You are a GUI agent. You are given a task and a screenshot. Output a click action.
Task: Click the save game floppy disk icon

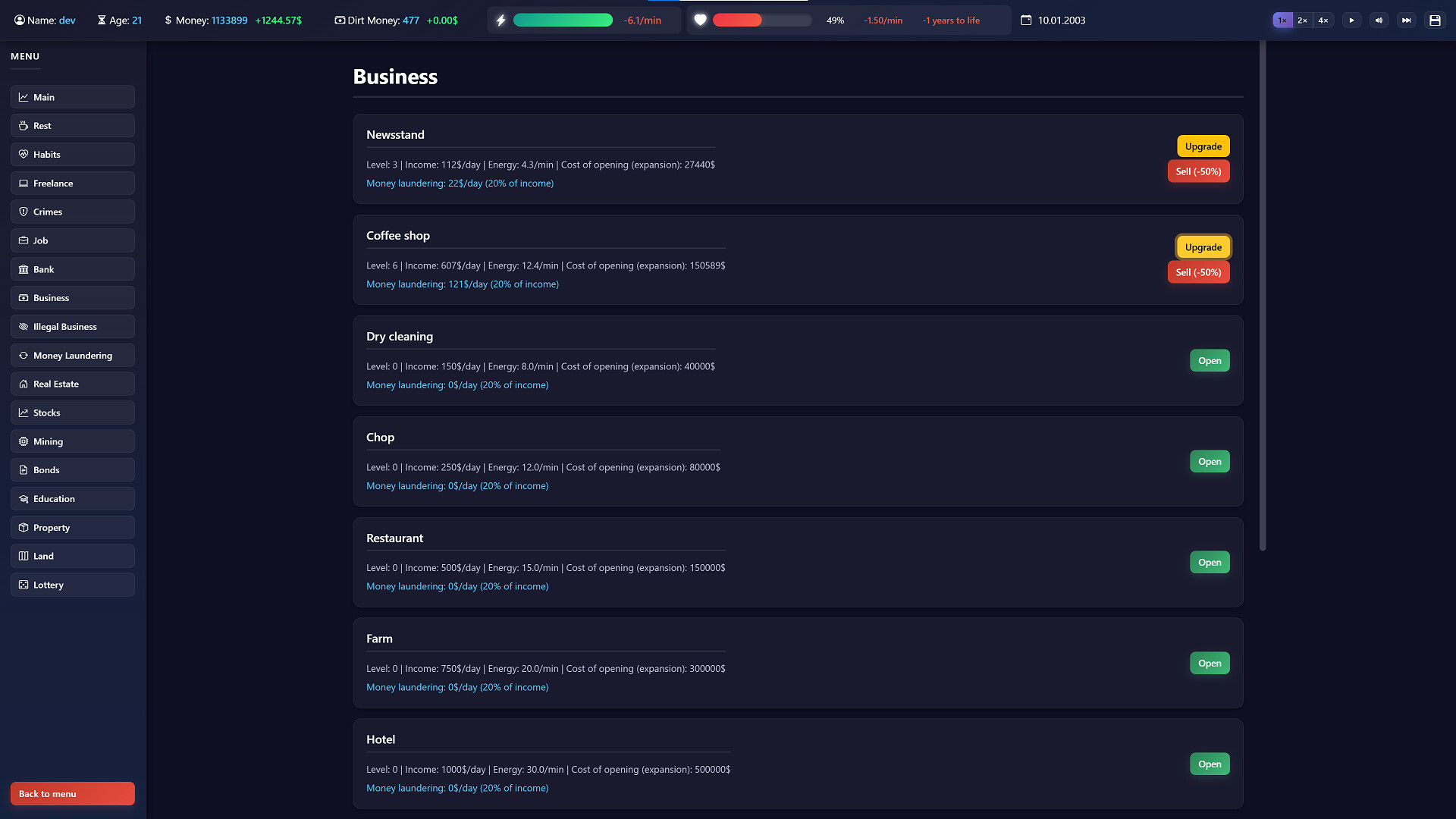(1435, 20)
